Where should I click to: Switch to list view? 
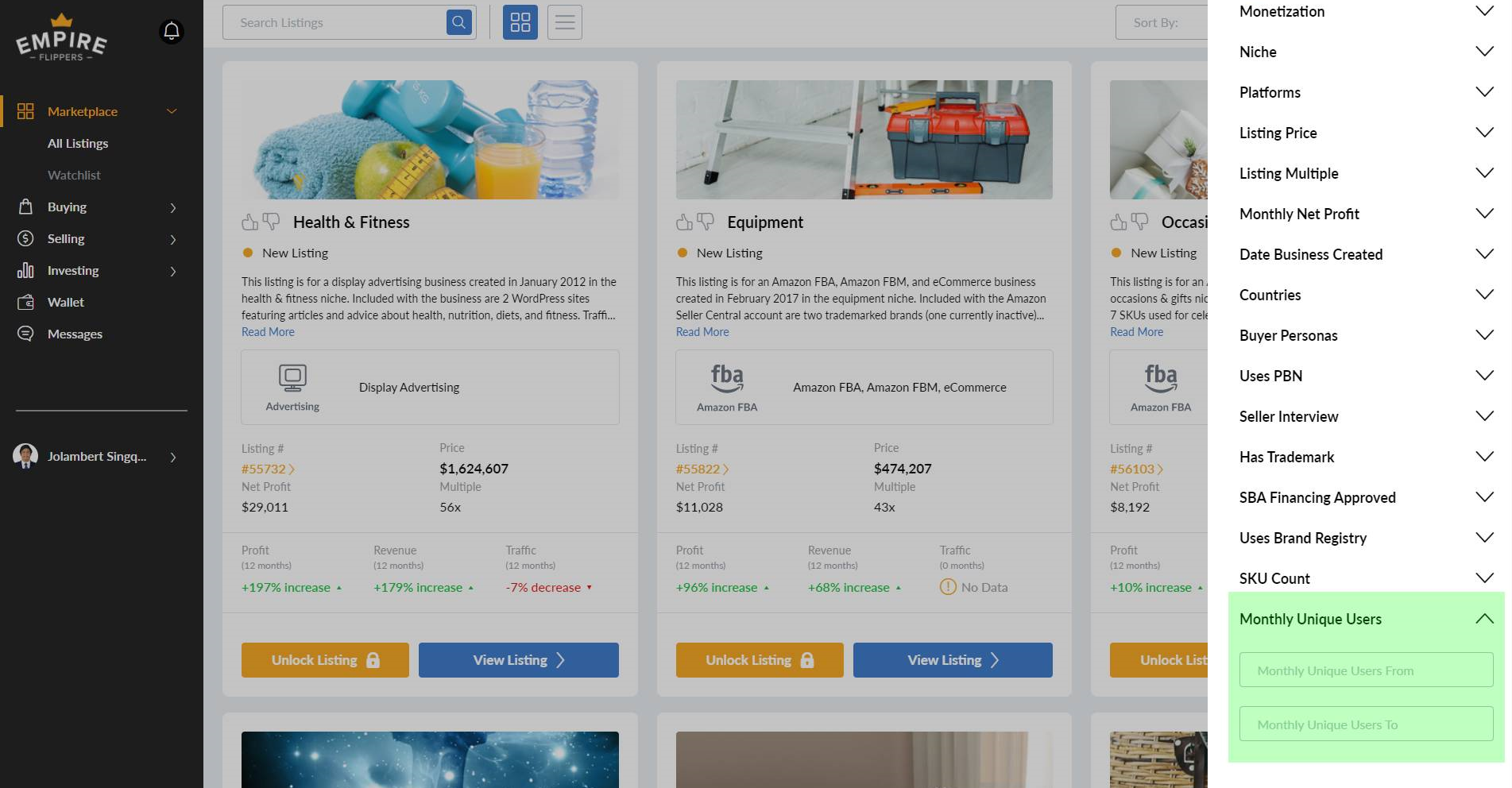[565, 22]
